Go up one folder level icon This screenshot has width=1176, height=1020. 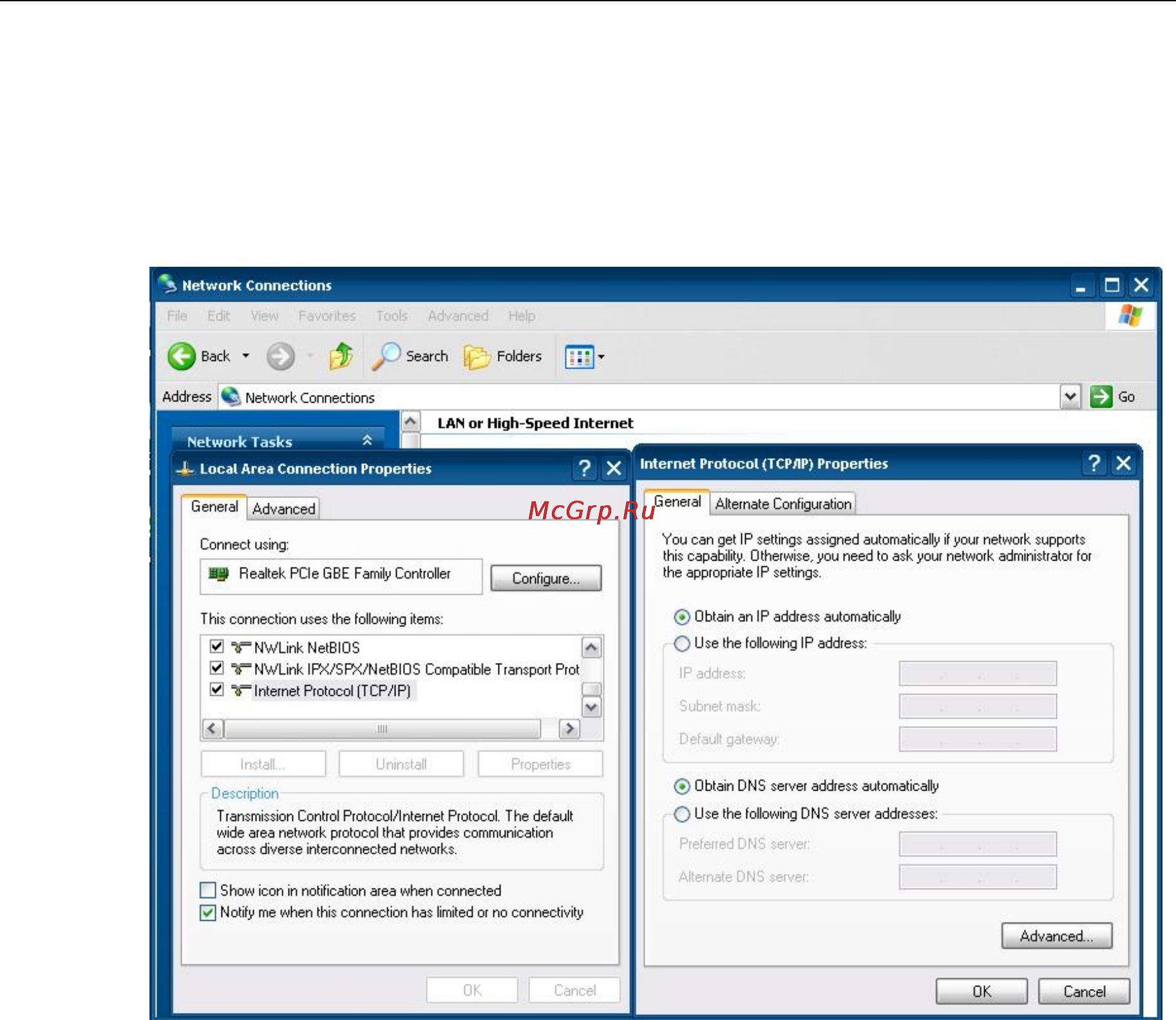341,356
